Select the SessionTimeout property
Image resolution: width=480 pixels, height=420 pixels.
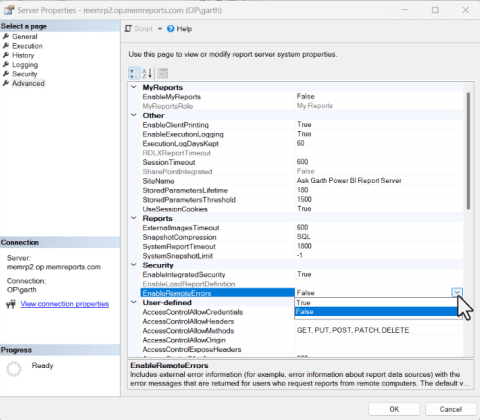(169, 162)
